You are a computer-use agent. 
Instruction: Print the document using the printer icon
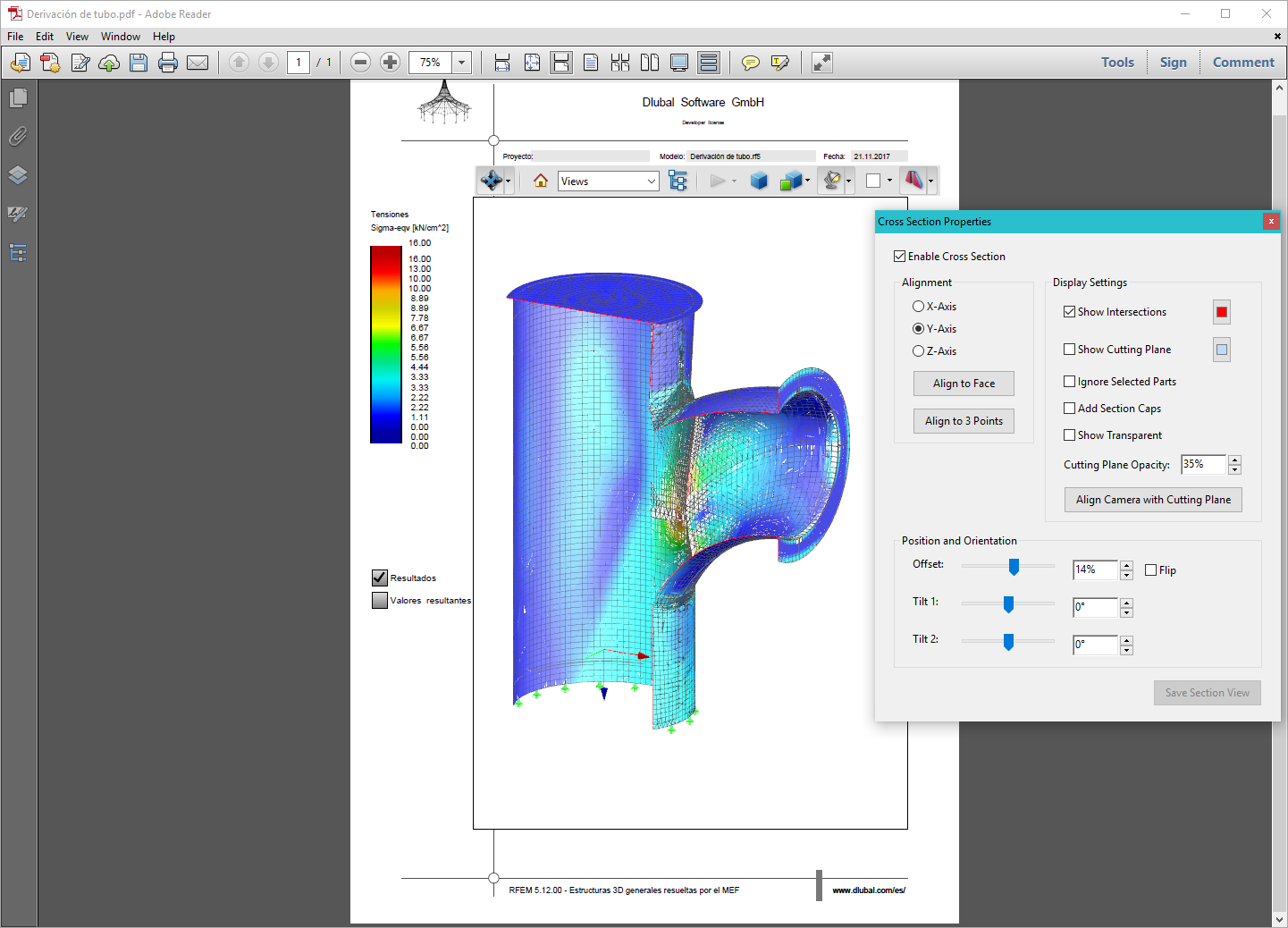168,63
